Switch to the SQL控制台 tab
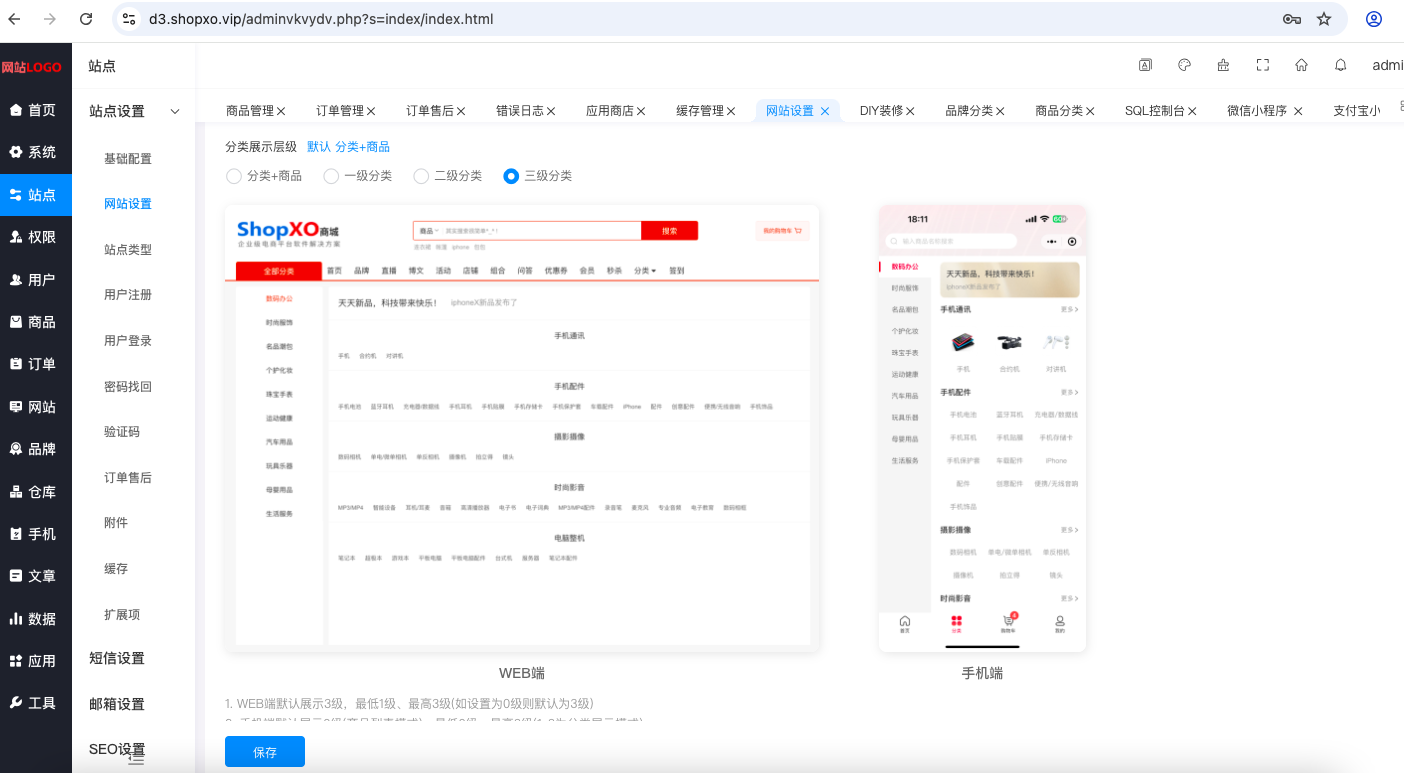Screen dimensions: 1404x773 [1154, 111]
